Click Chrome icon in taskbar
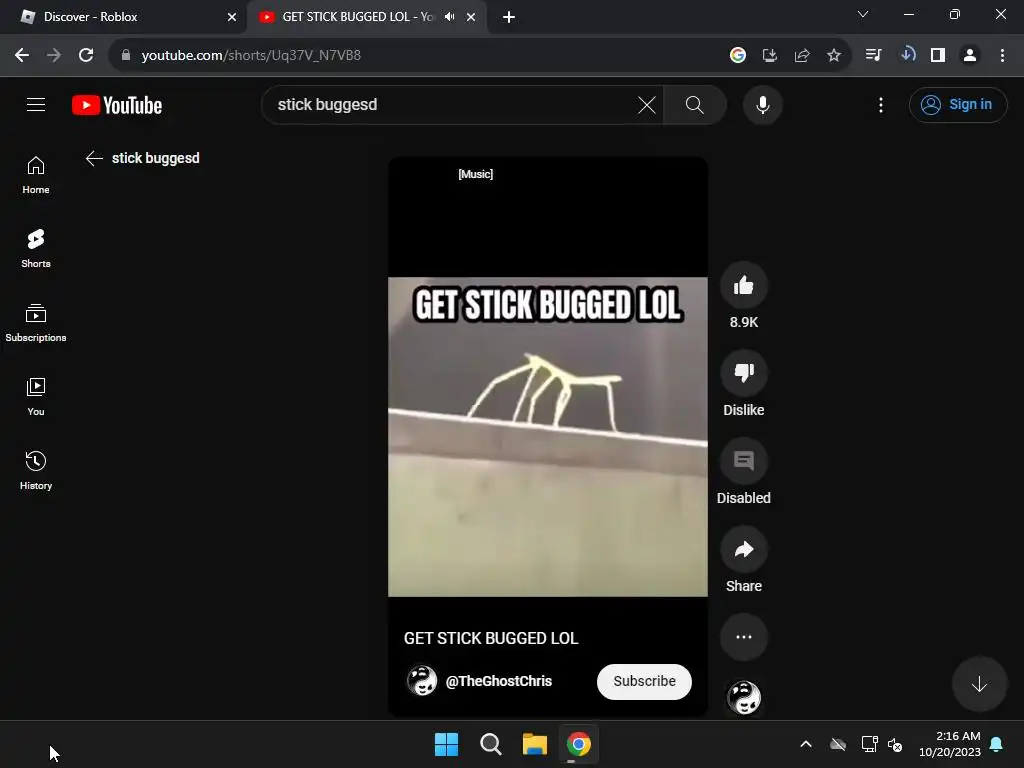This screenshot has height=768, width=1024. [579, 744]
